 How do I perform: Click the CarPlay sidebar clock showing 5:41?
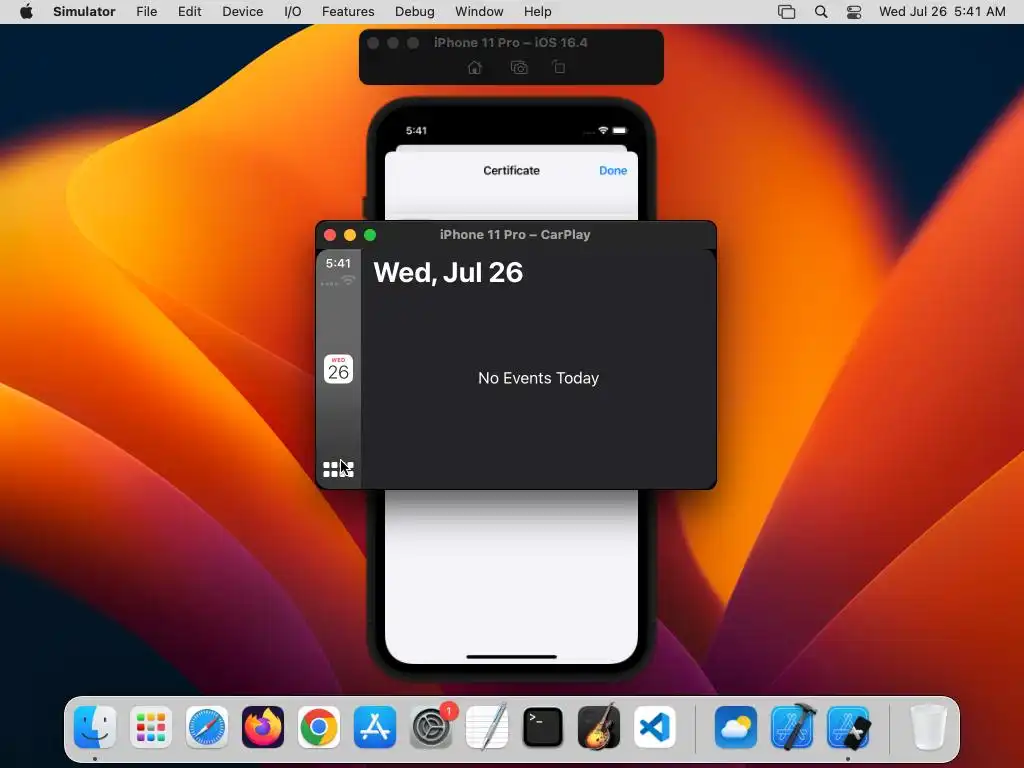point(338,263)
